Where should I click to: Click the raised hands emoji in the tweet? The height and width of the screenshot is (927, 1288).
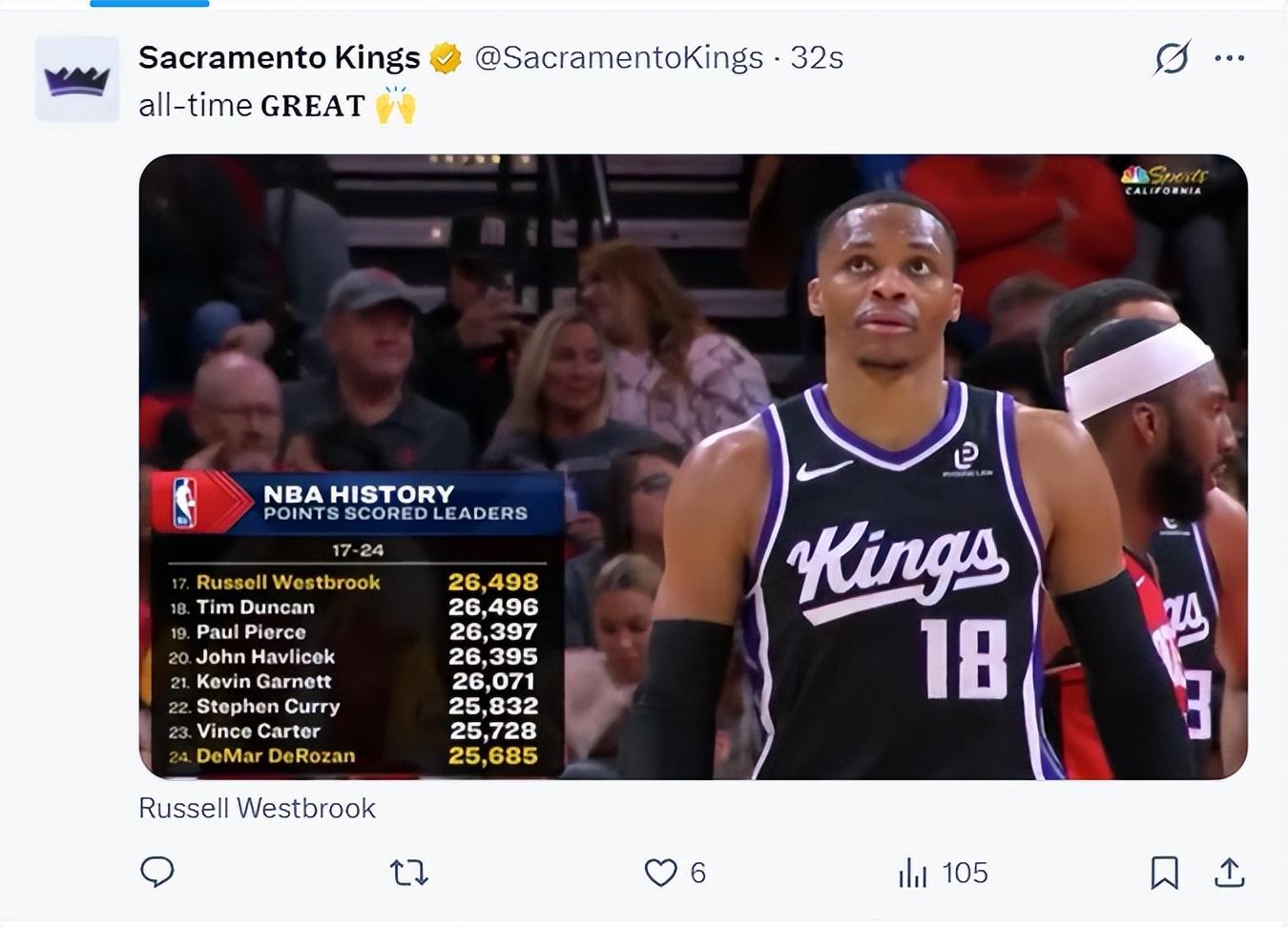pos(395,105)
